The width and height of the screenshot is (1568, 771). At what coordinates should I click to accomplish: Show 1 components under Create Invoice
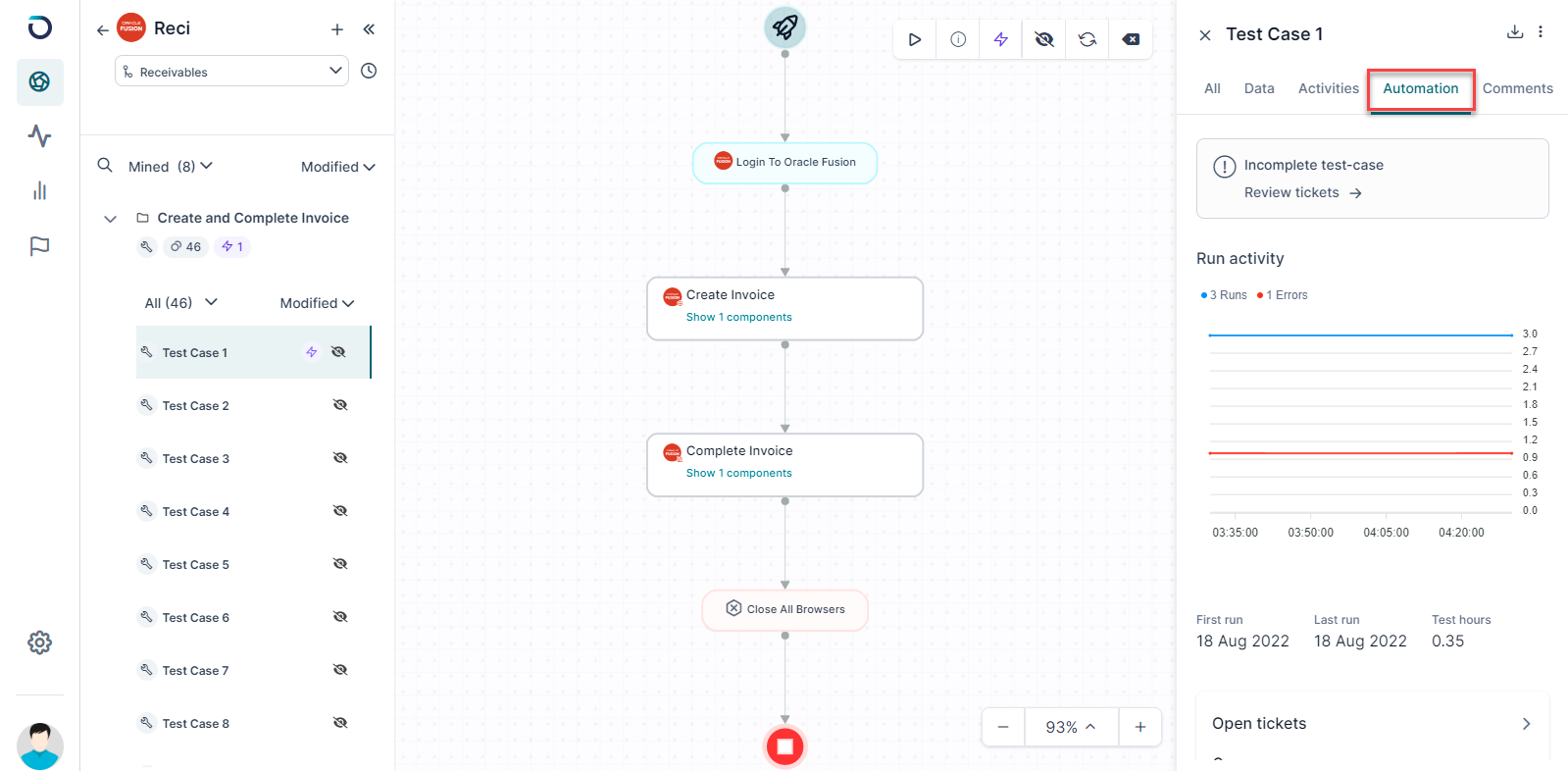738,317
